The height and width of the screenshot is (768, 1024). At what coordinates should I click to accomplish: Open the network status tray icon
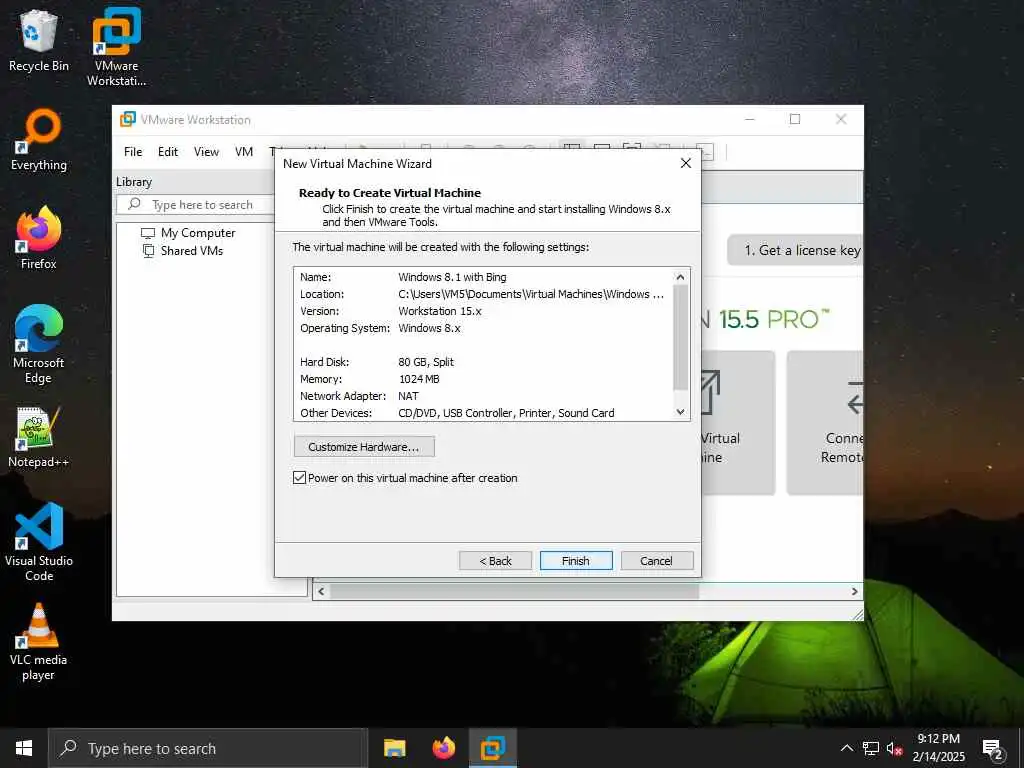[x=871, y=748]
